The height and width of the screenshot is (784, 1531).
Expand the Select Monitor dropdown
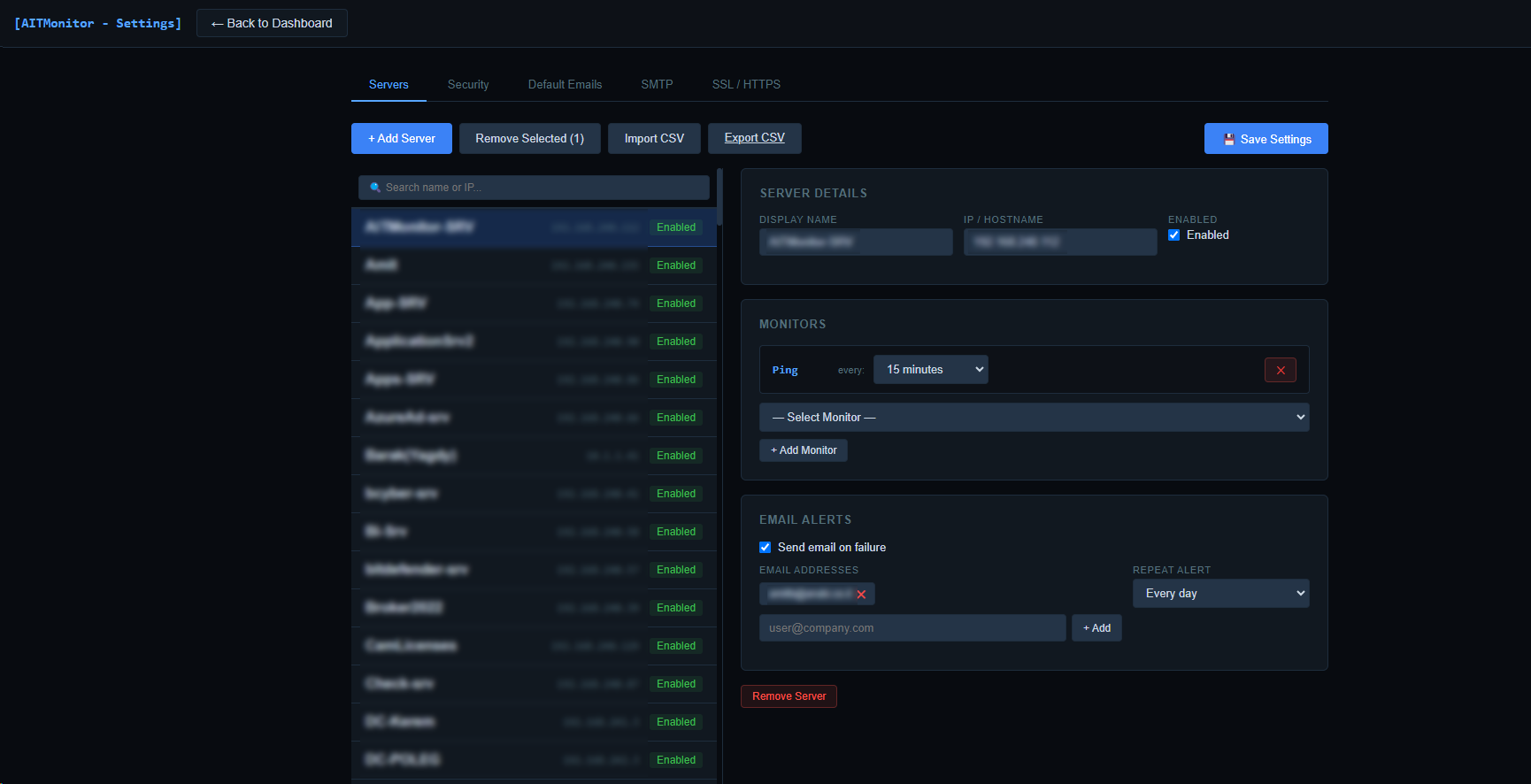point(1035,418)
